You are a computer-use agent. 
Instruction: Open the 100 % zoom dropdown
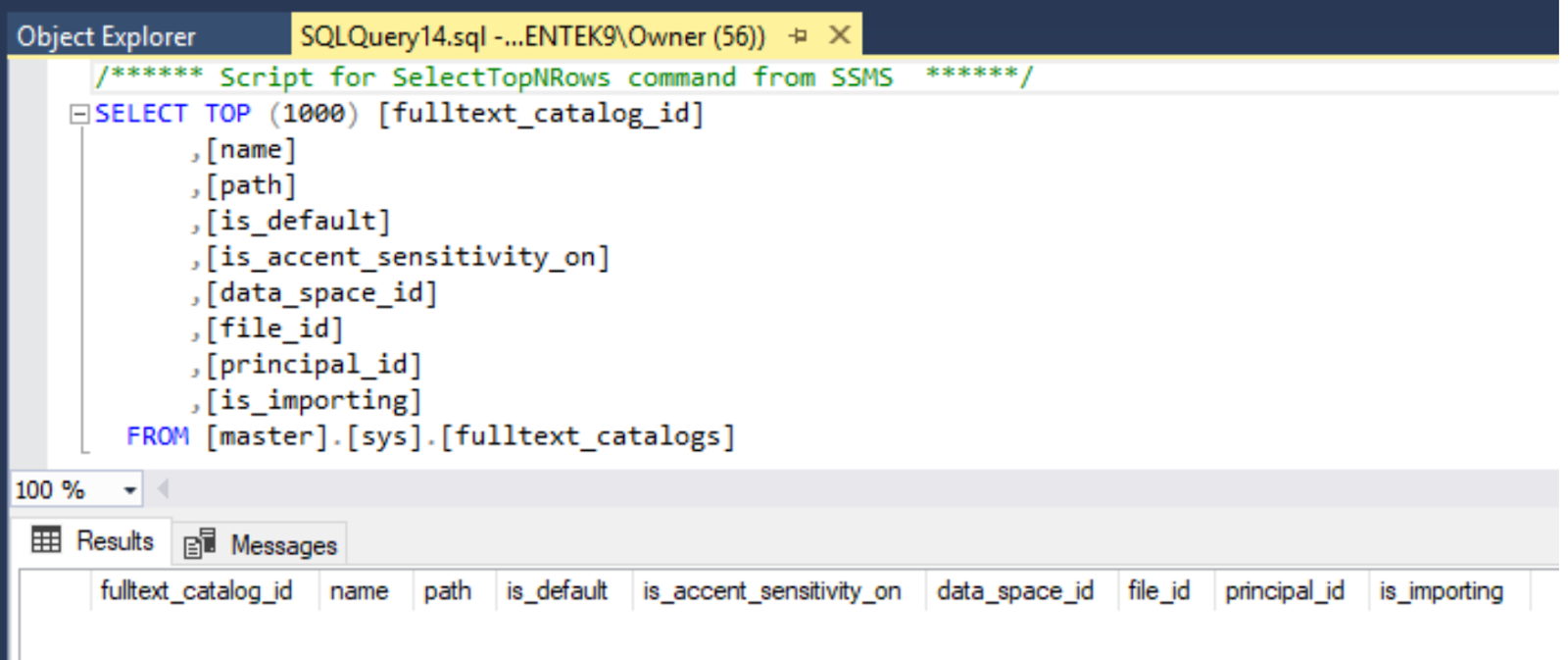tap(129, 489)
